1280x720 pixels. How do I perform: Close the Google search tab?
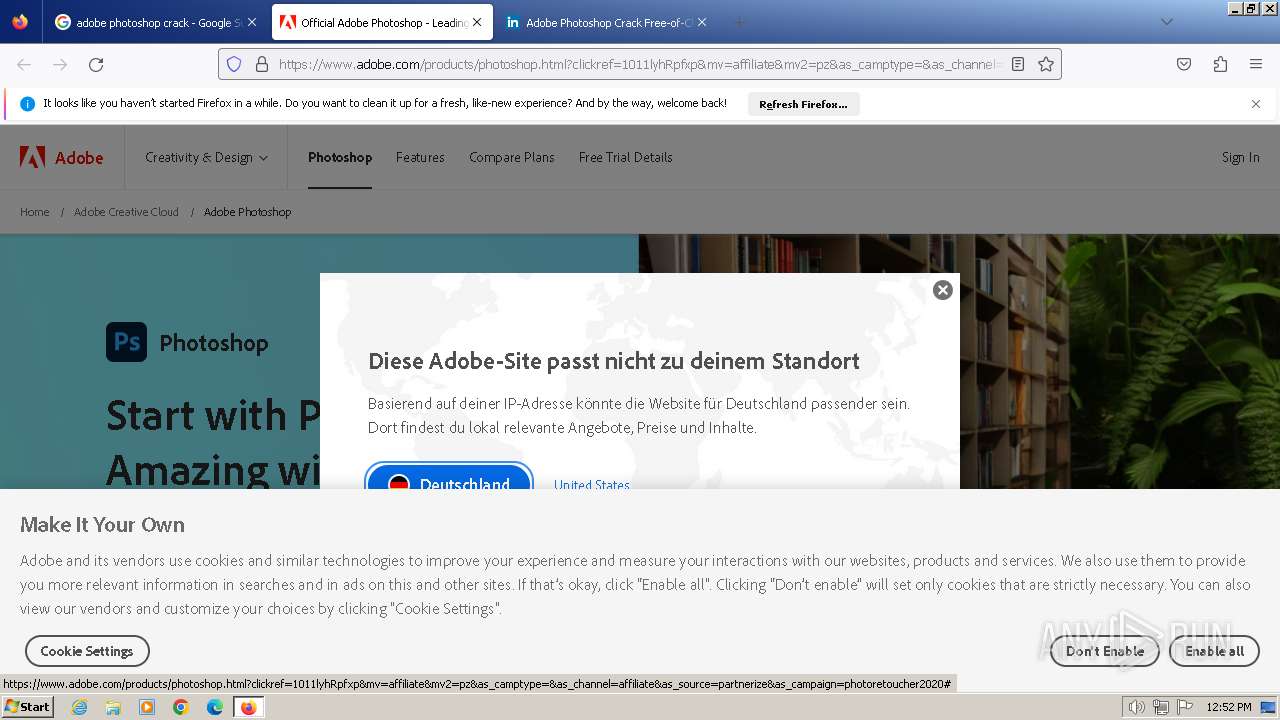click(252, 22)
